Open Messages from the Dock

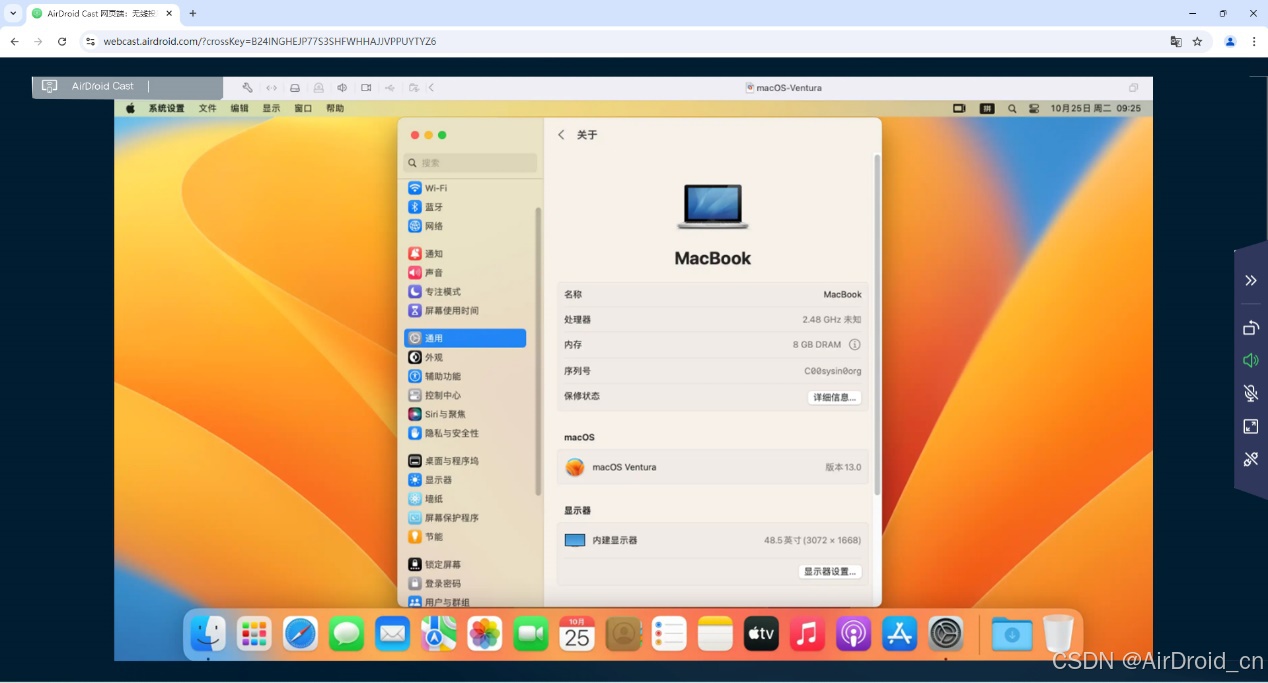point(346,633)
